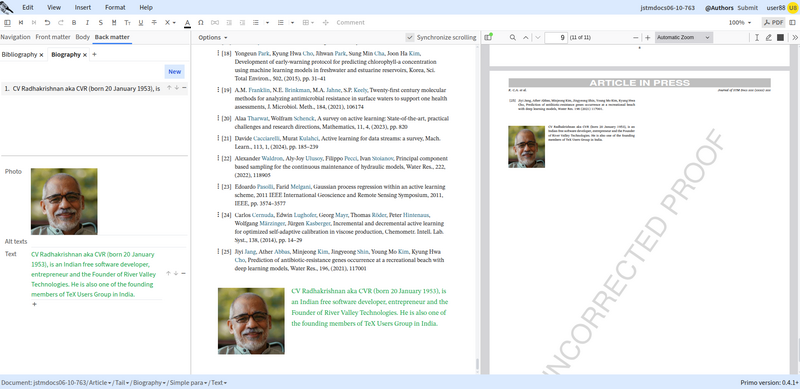Open the text color A swatch
The image size is (800, 389).
click(x=187, y=22)
